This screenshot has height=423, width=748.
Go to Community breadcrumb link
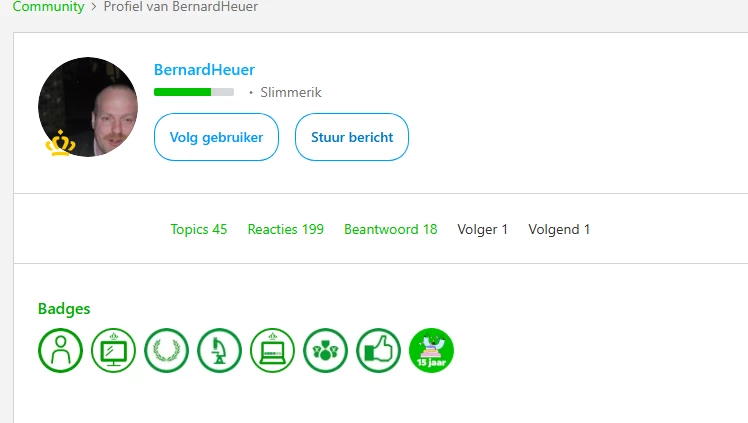[x=48, y=7]
